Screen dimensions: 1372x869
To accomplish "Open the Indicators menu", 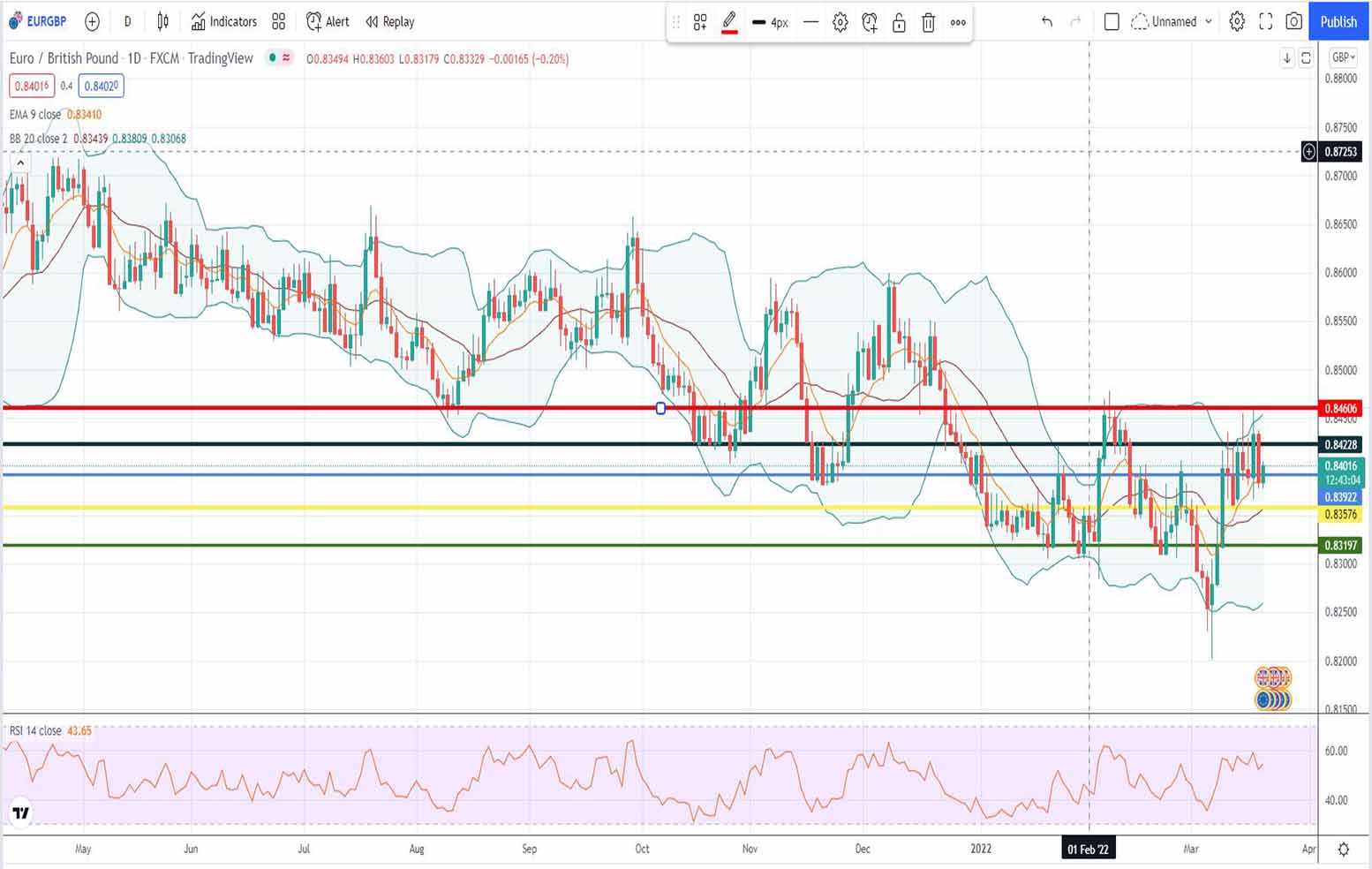I will (224, 21).
